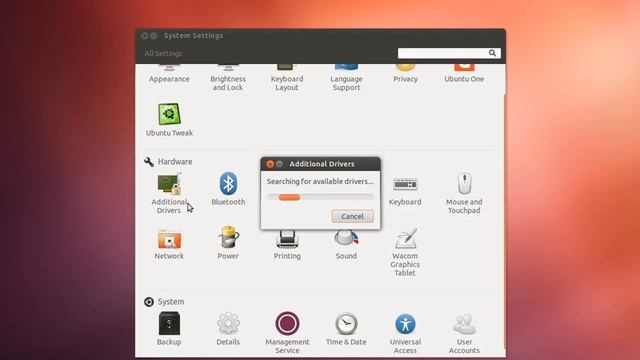
Task: Open Bluetooth settings
Action: click(228, 189)
